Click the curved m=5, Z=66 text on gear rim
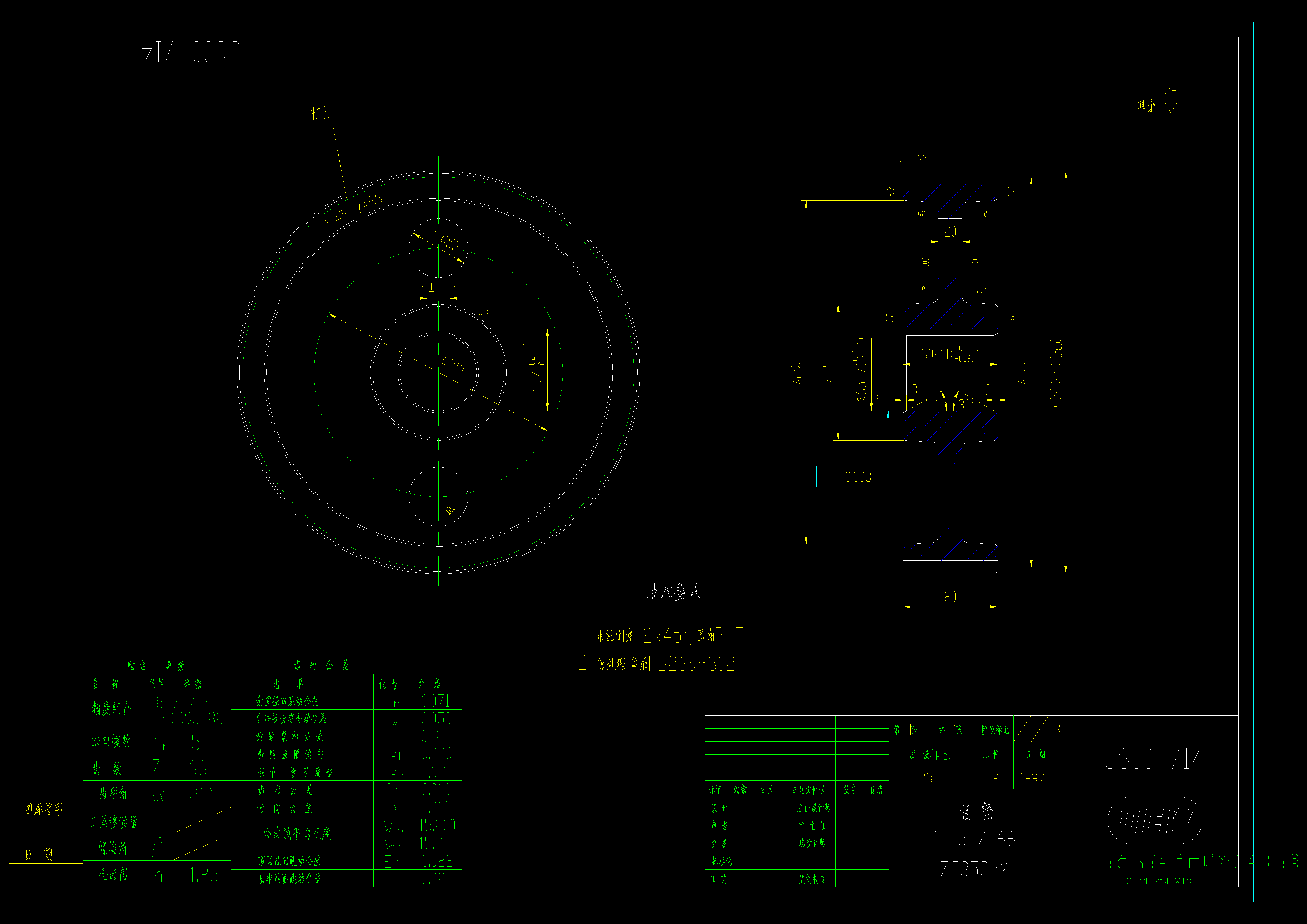The image size is (1307, 924). click(x=352, y=211)
